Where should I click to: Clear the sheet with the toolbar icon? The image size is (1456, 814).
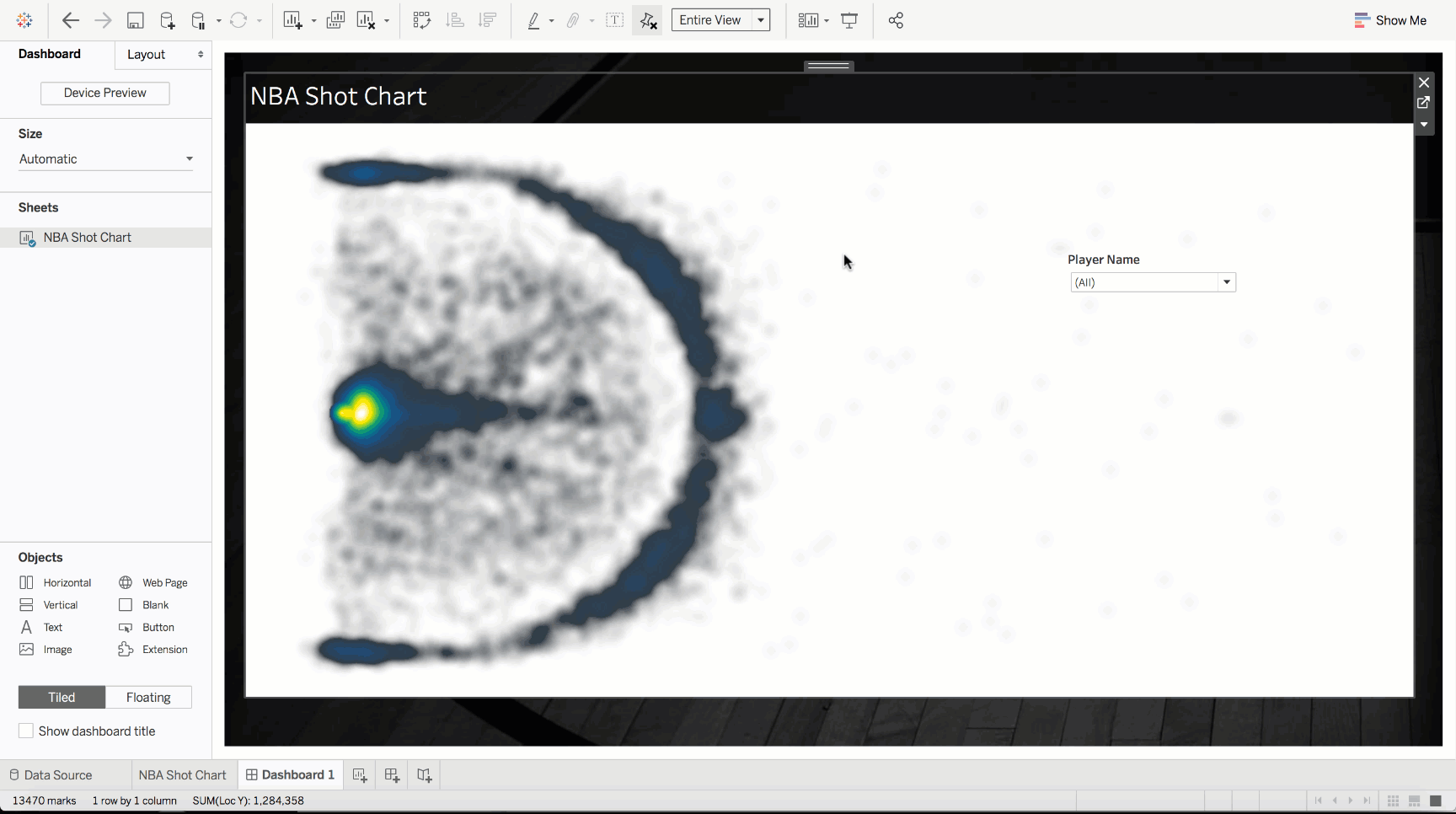(366, 20)
